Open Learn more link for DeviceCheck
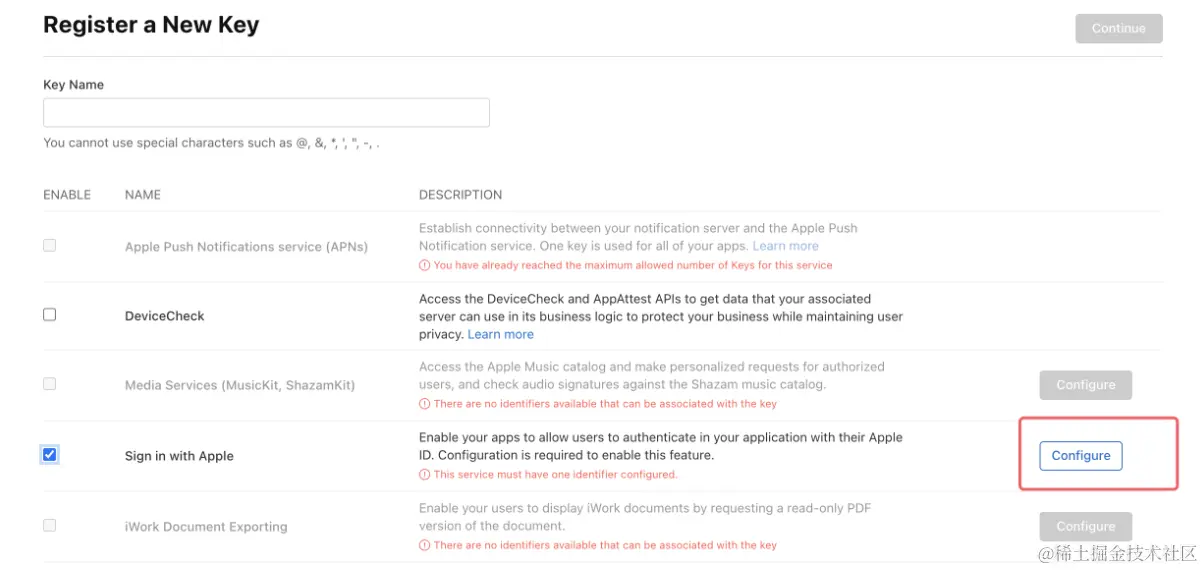The height and width of the screenshot is (570, 1204). pos(500,334)
